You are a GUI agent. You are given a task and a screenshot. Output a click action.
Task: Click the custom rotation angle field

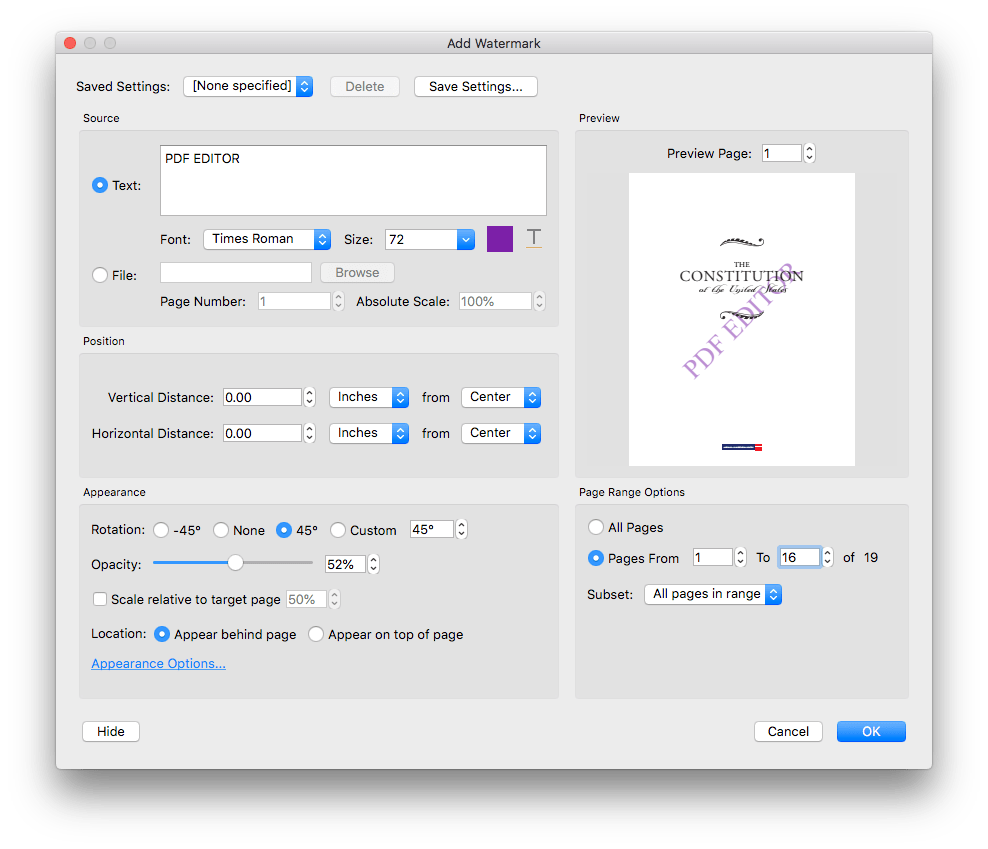click(432, 529)
